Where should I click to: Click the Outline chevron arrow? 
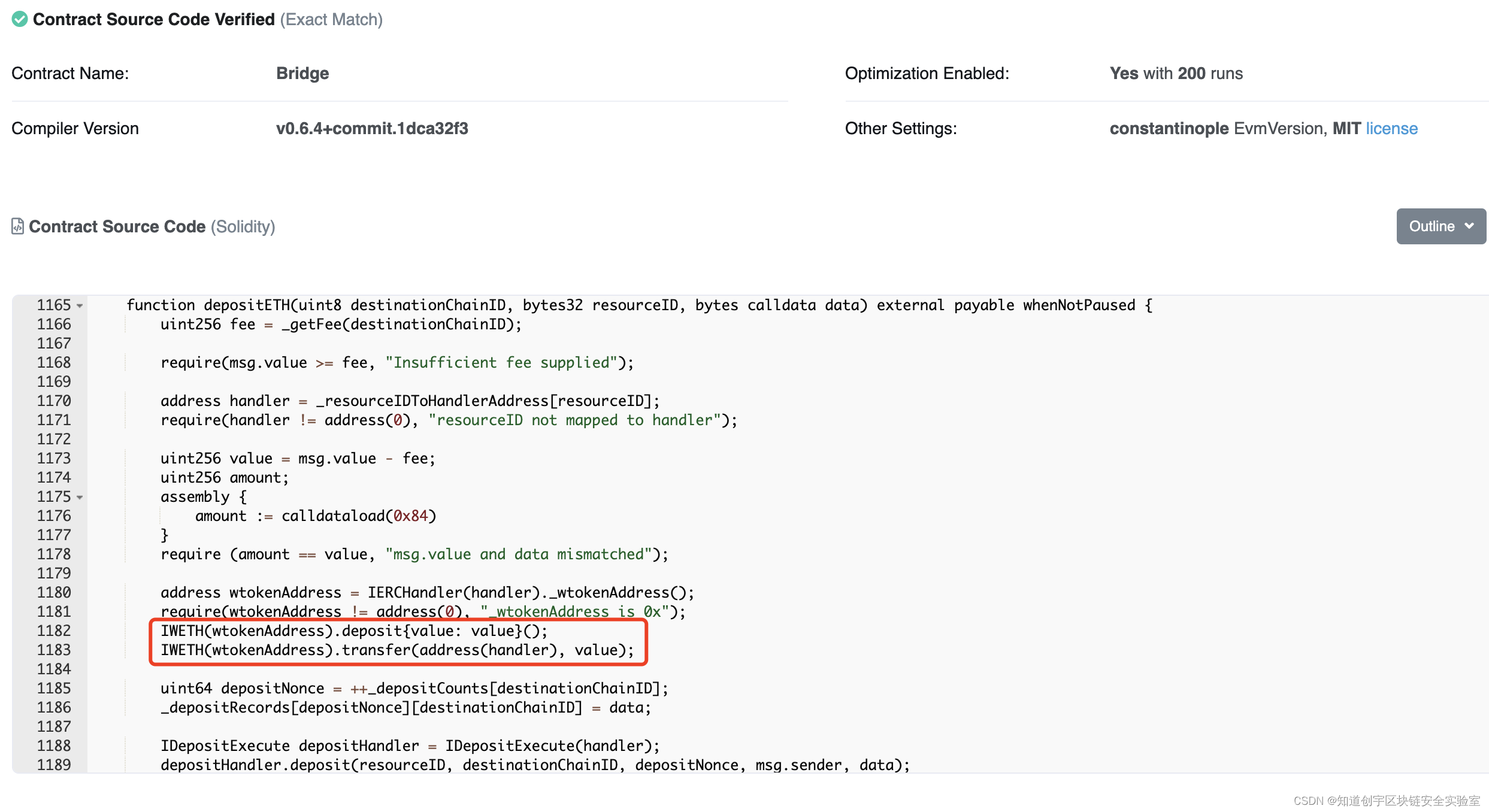1469,226
